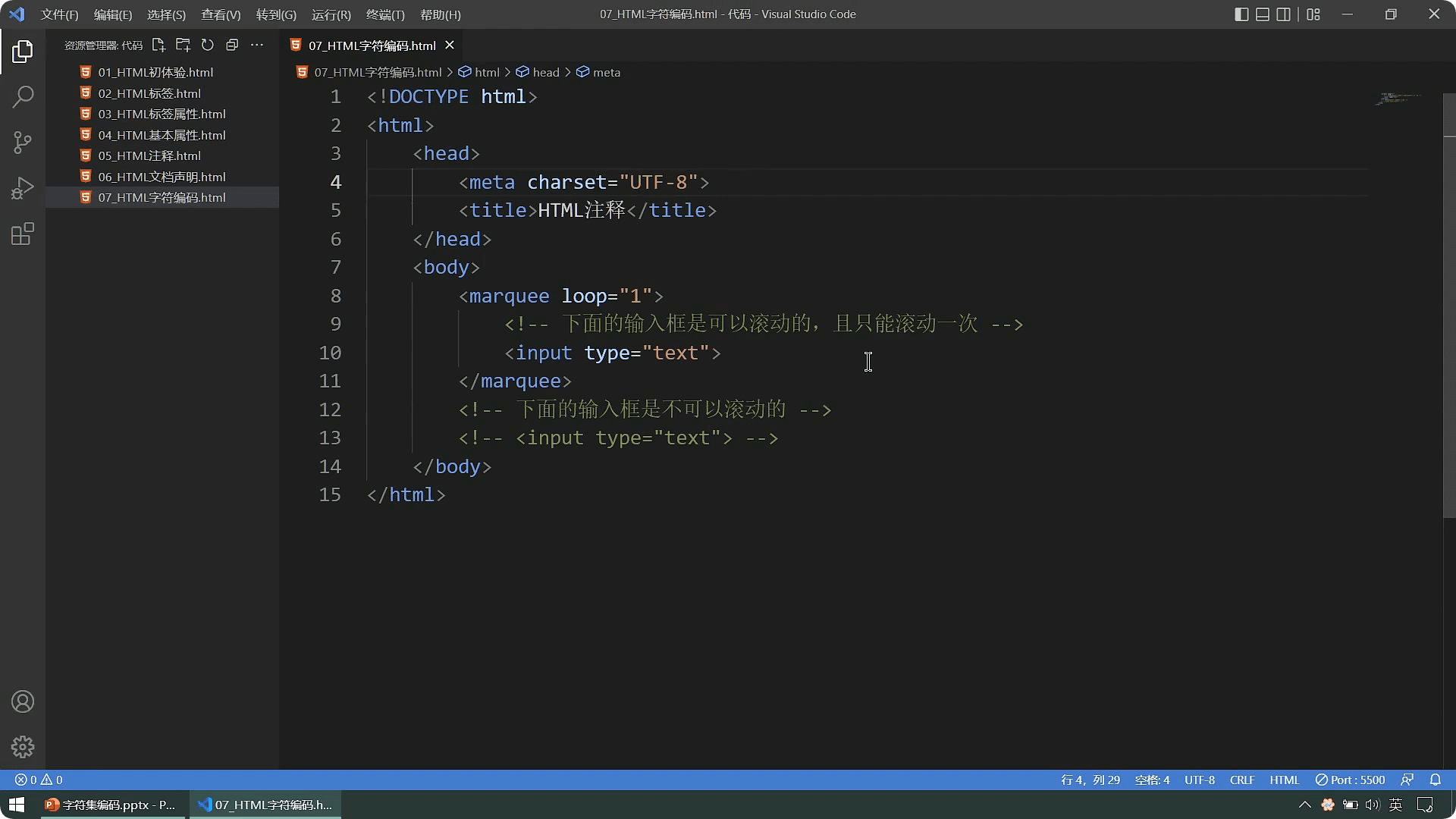Click the New File icon in explorer
This screenshot has width=1456, height=819.
point(158,45)
